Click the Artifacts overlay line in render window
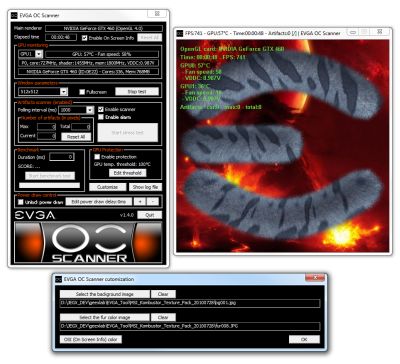 point(221,107)
